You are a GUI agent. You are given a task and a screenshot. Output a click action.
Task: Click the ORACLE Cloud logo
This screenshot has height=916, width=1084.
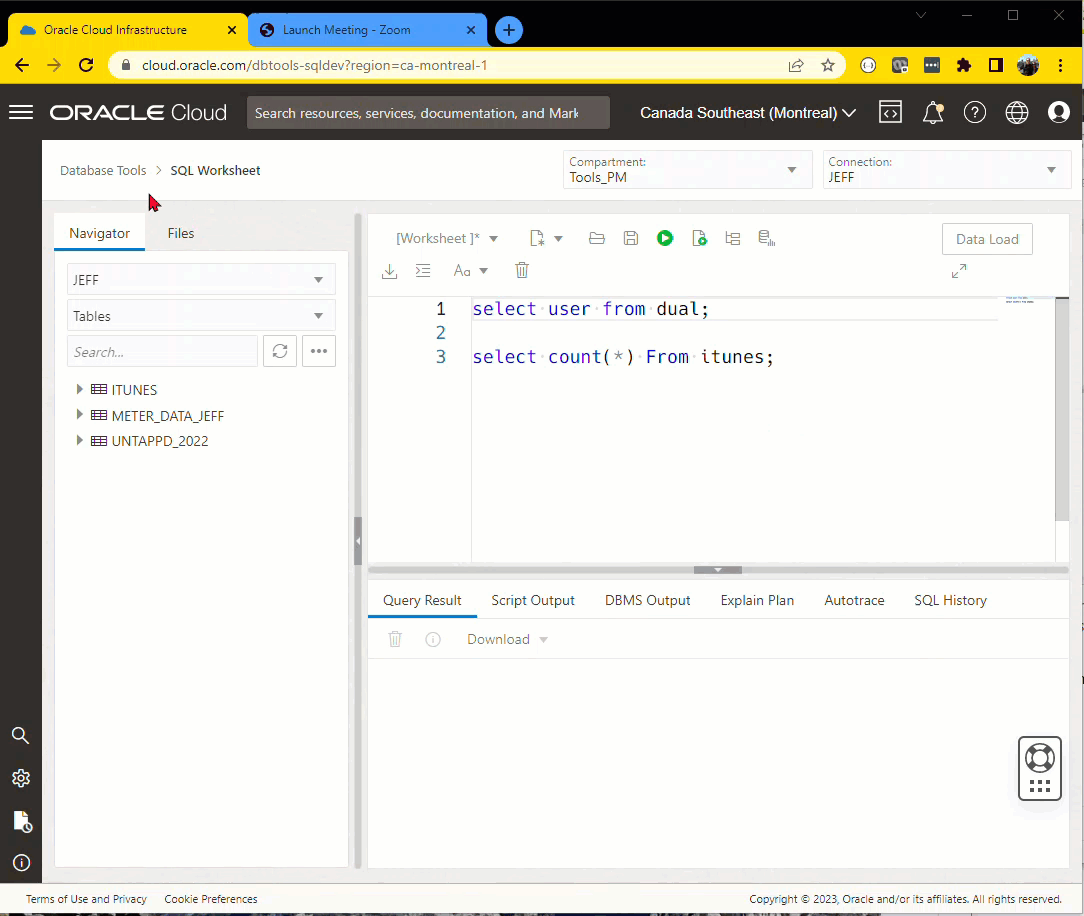point(138,112)
